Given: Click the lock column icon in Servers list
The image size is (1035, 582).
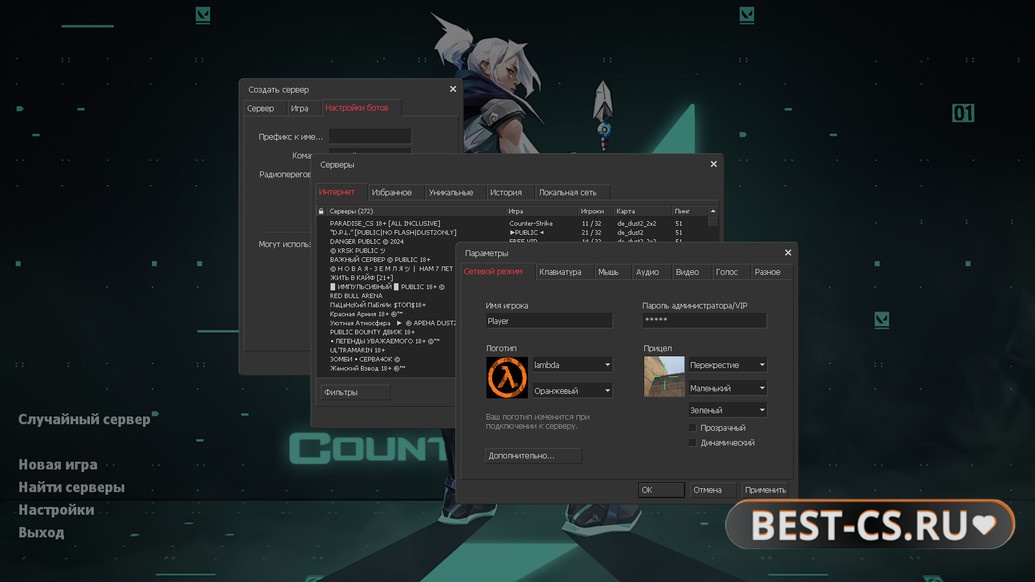Looking at the screenshot, I should pyautogui.click(x=321, y=211).
